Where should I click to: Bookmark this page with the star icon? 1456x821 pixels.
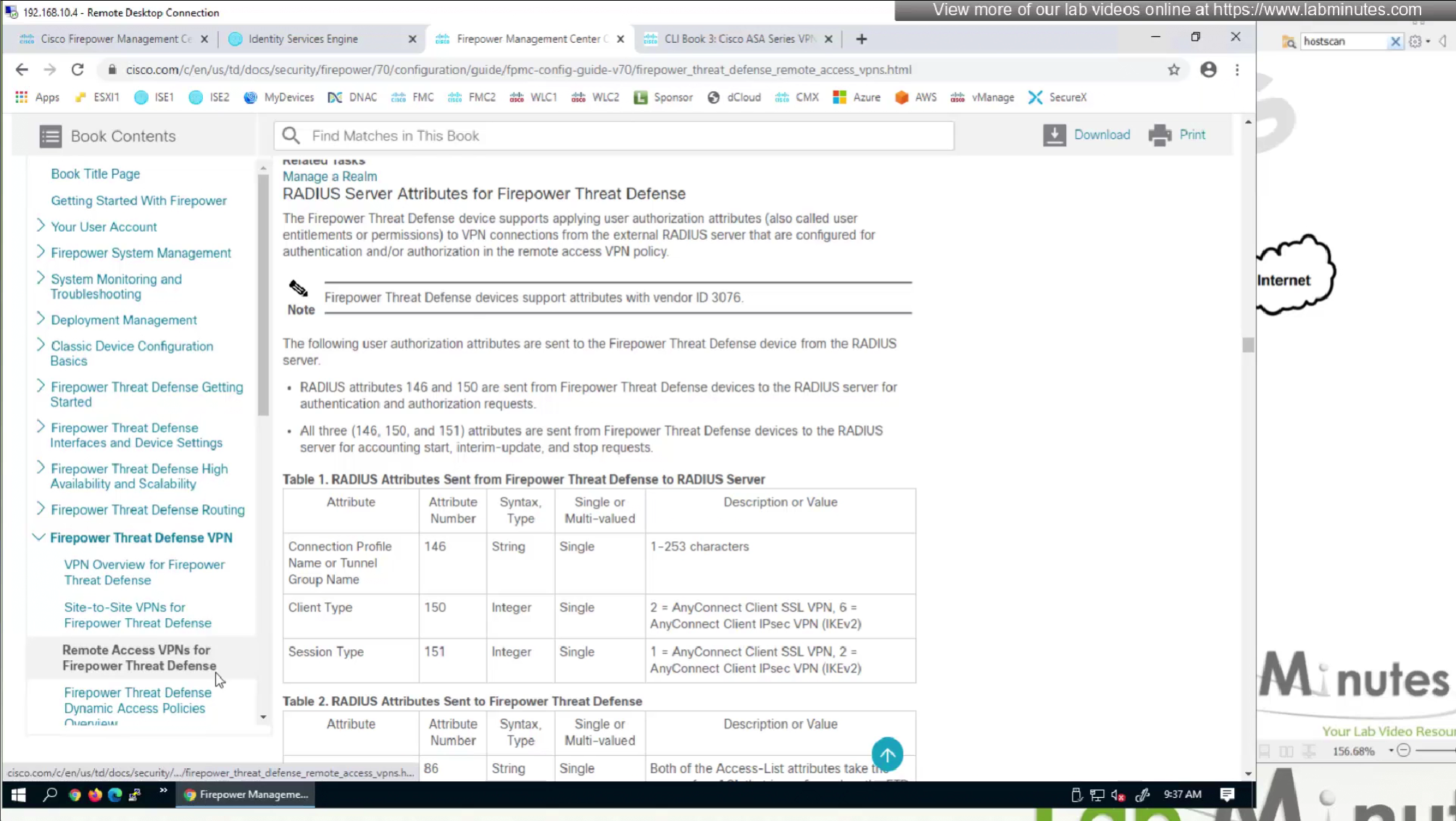pos(1173,70)
